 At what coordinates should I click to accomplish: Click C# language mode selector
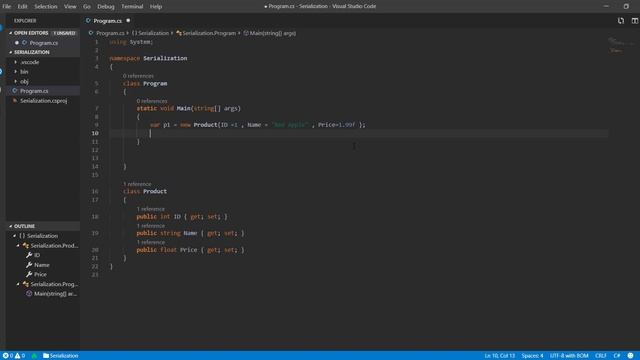point(617,356)
